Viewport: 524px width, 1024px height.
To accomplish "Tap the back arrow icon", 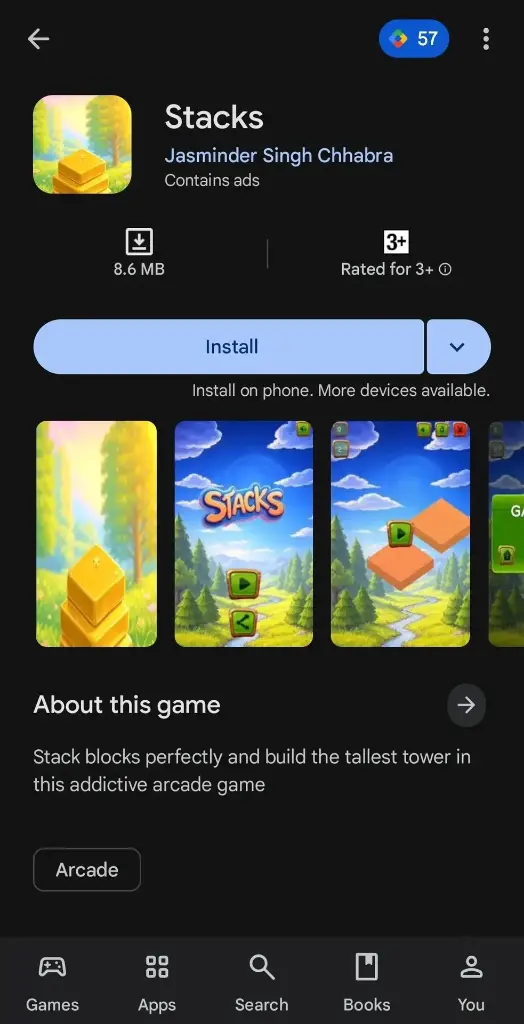I will (x=38, y=39).
